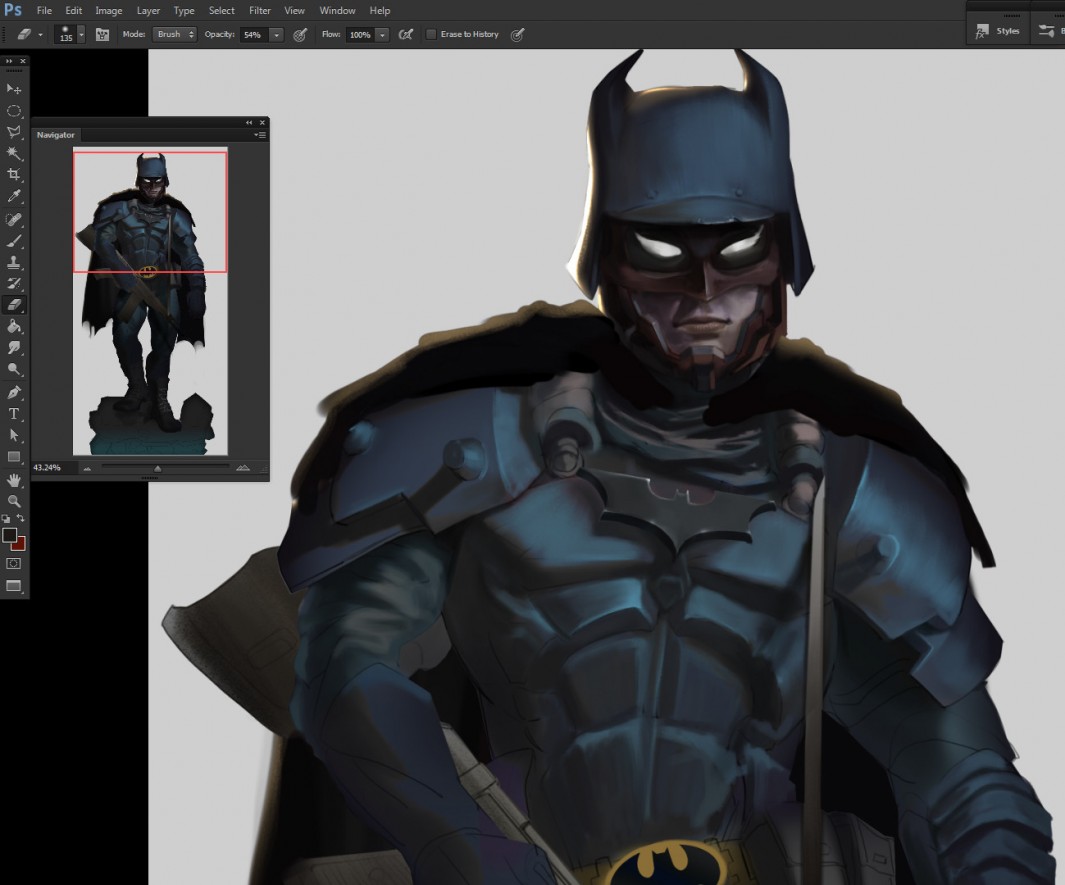The height and width of the screenshot is (885, 1065).
Task: Collapse the Navigator panel to icons
Action: click(x=249, y=123)
